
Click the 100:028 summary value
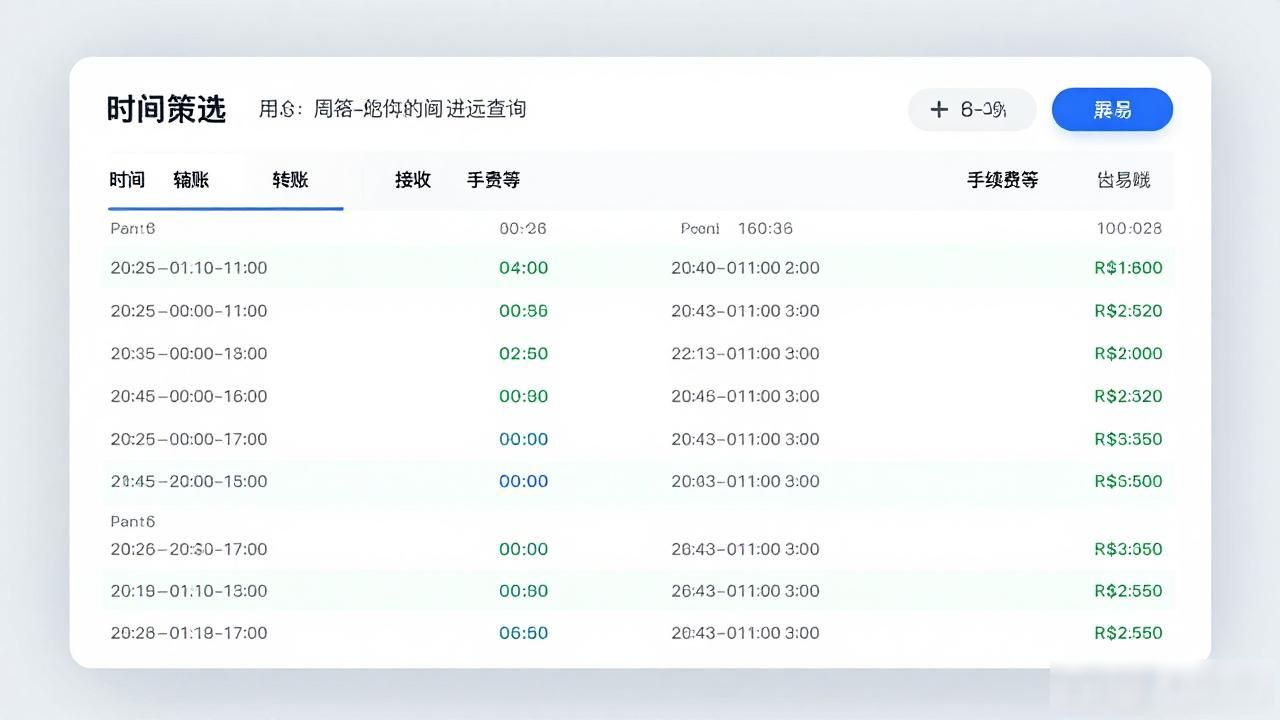pos(1129,228)
